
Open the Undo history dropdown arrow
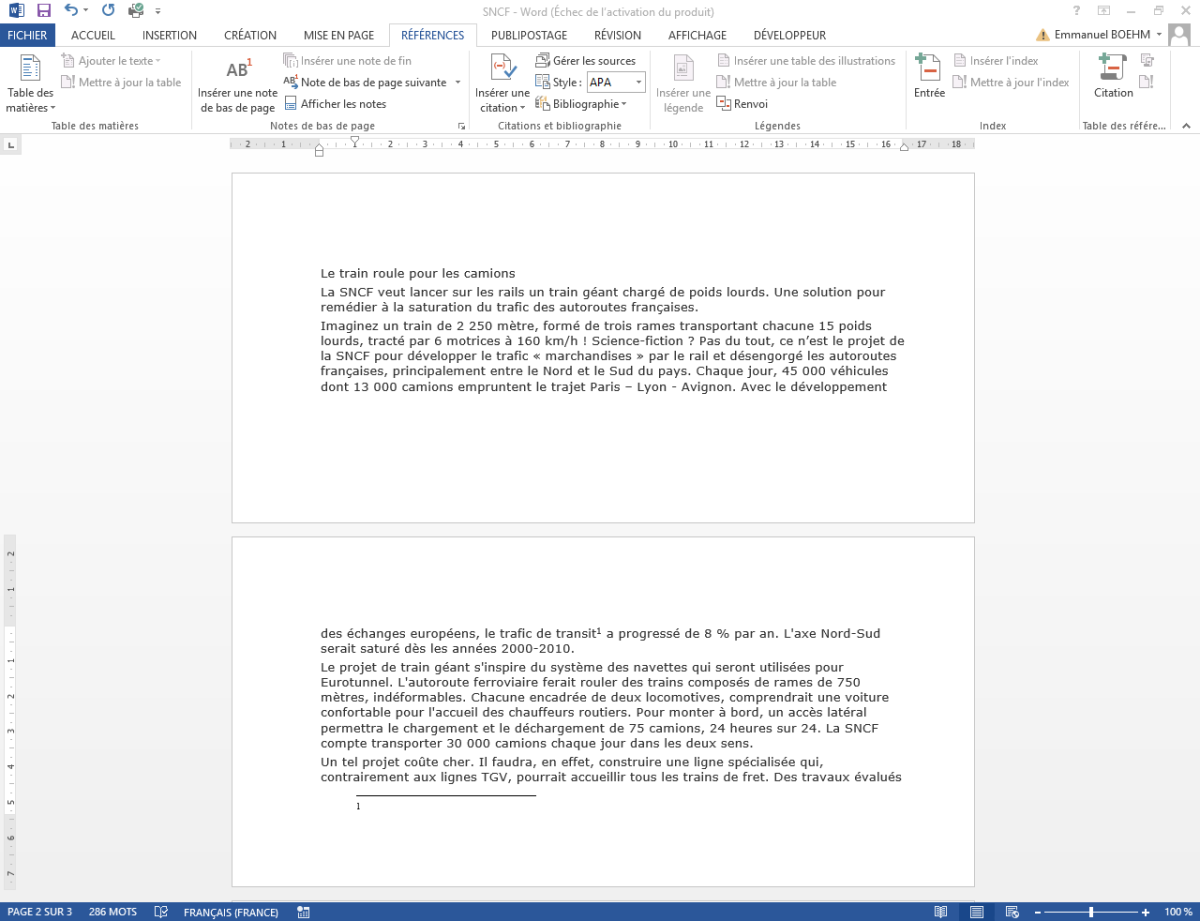click(86, 10)
